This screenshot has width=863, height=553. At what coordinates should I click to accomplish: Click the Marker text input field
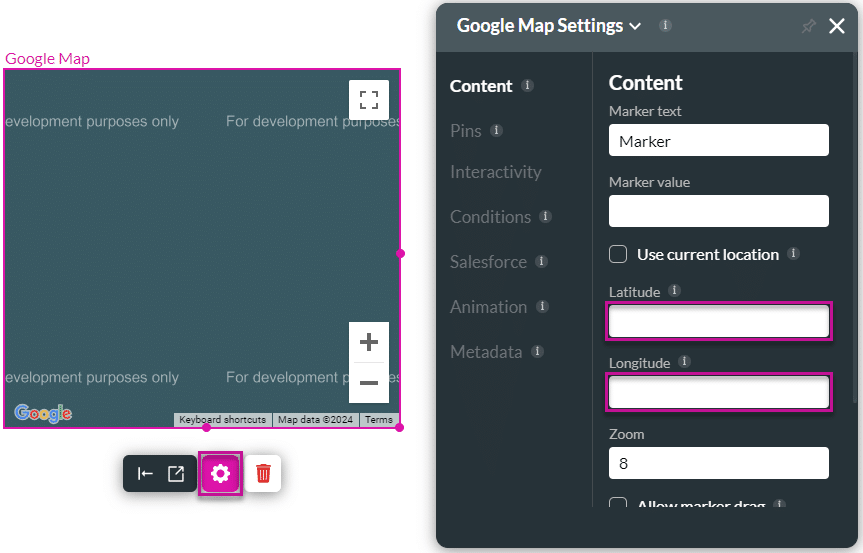pyautogui.click(x=718, y=141)
